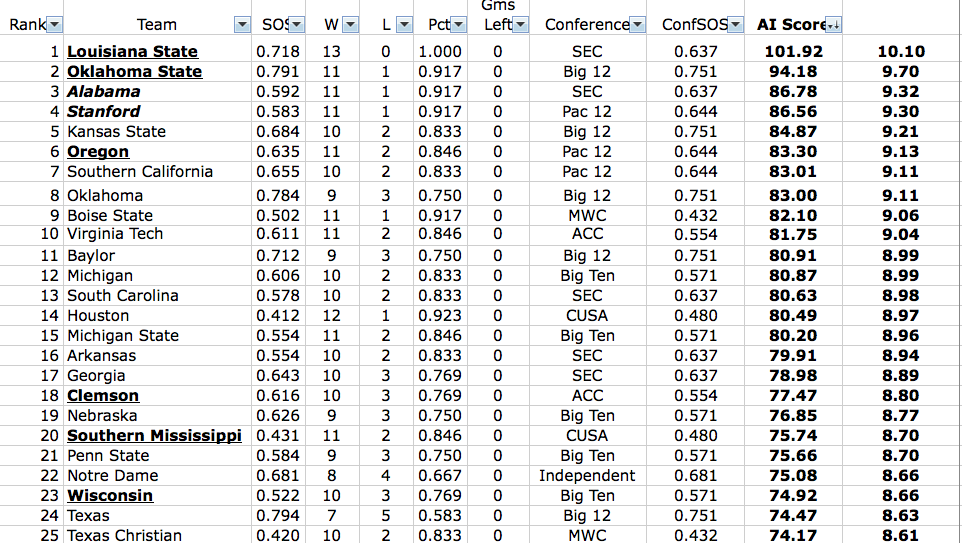Click the Louisiana State team link
The height and width of the screenshot is (543, 962).
133,52
